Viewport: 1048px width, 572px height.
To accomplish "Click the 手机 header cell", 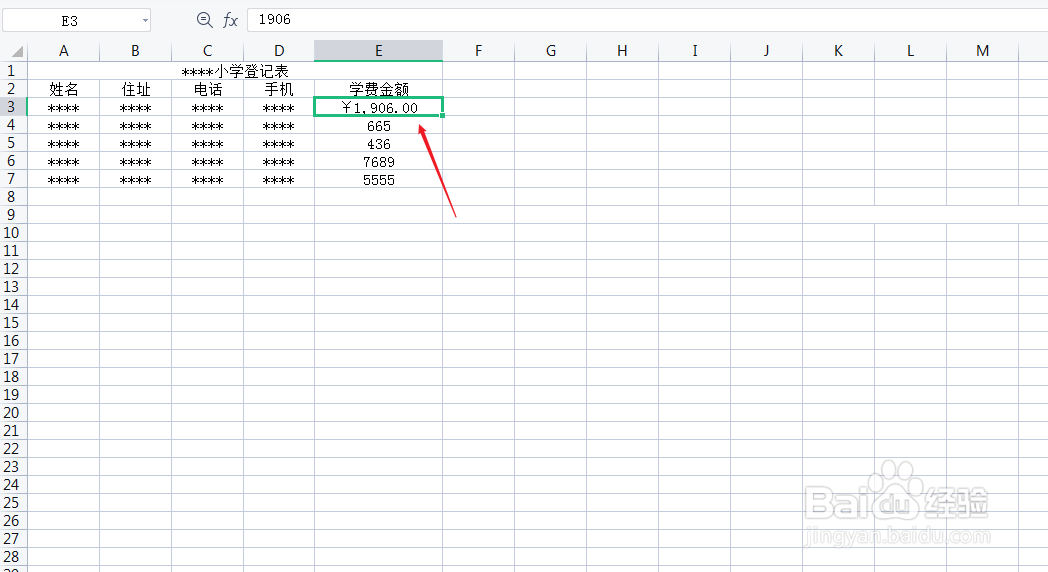I will coord(279,89).
